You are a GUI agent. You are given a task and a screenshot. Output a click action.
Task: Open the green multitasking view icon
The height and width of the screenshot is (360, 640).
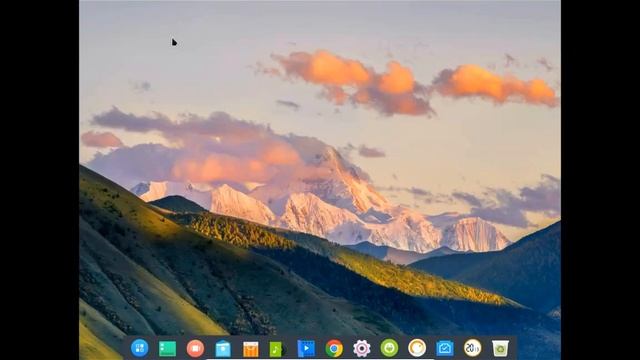pos(167,349)
